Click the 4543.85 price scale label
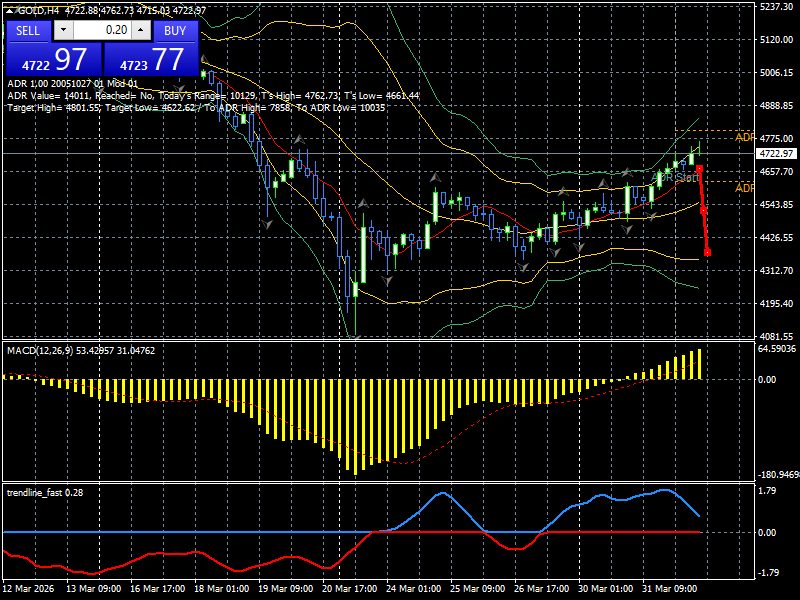This screenshot has width=800, height=600. (776, 205)
